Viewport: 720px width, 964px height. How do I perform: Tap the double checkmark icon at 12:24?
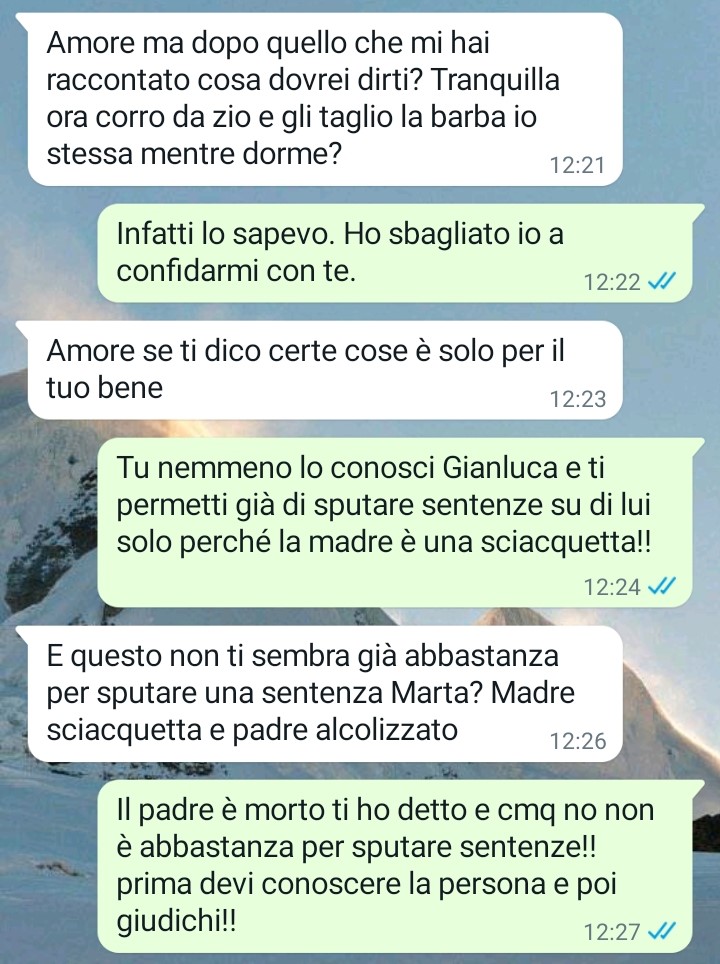662,586
